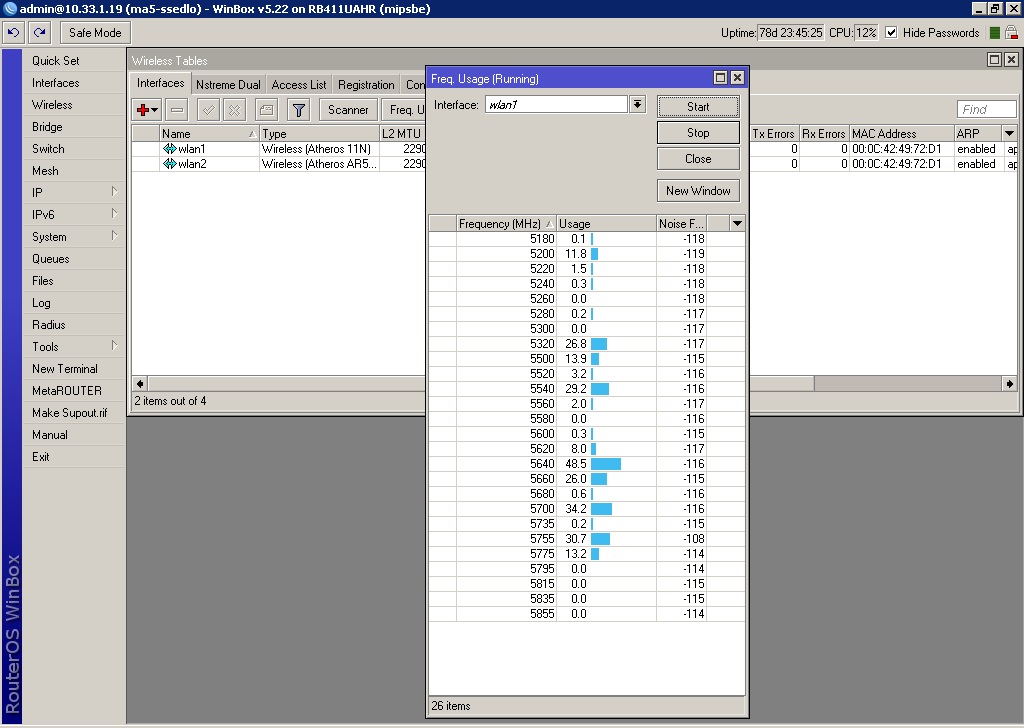Click the Interface wlan1 input field
The width and height of the screenshot is (1024, 728).
click(556, 104)
